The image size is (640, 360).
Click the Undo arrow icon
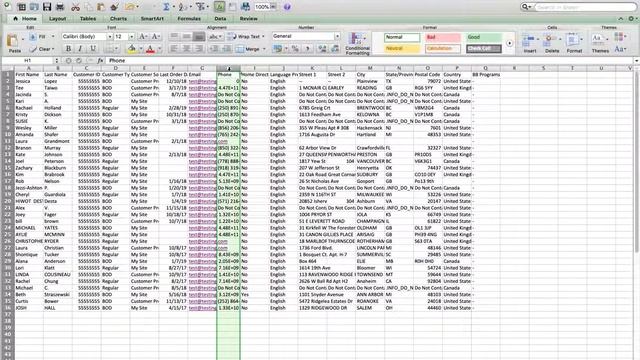point(130,7)
